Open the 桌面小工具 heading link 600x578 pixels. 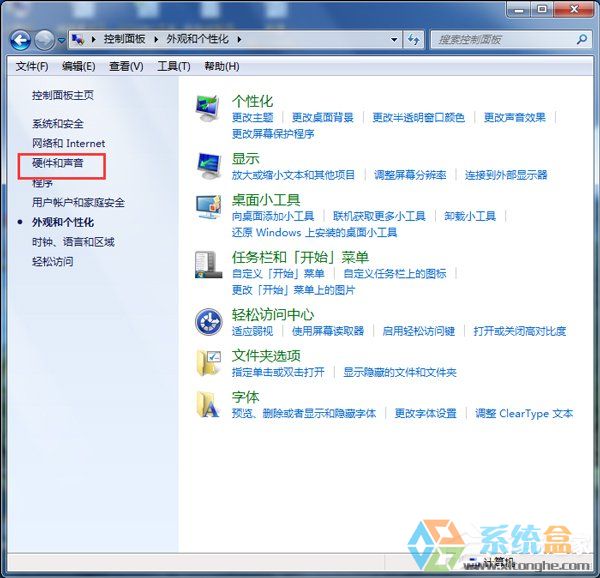tap(266, 200)
